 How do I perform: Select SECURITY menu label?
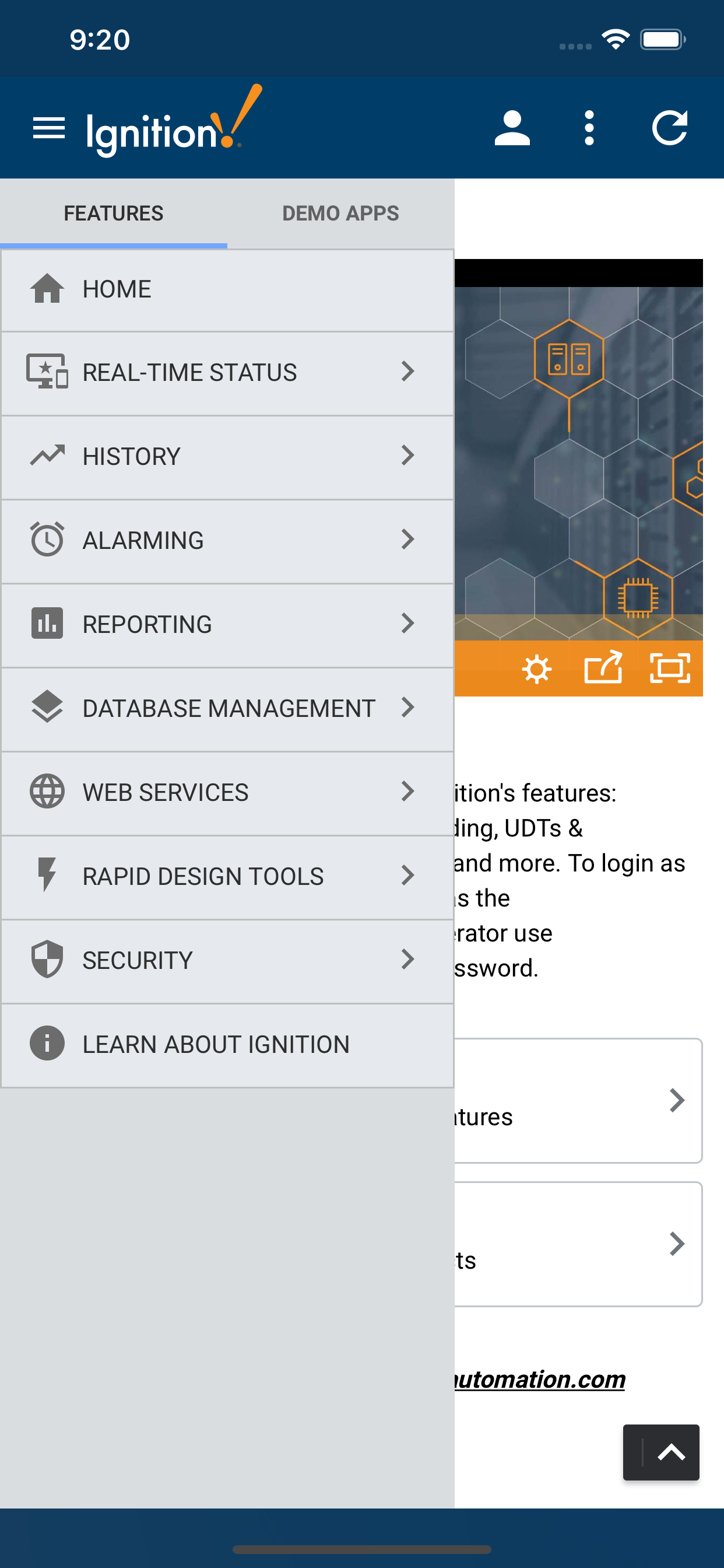coord(138,961)
